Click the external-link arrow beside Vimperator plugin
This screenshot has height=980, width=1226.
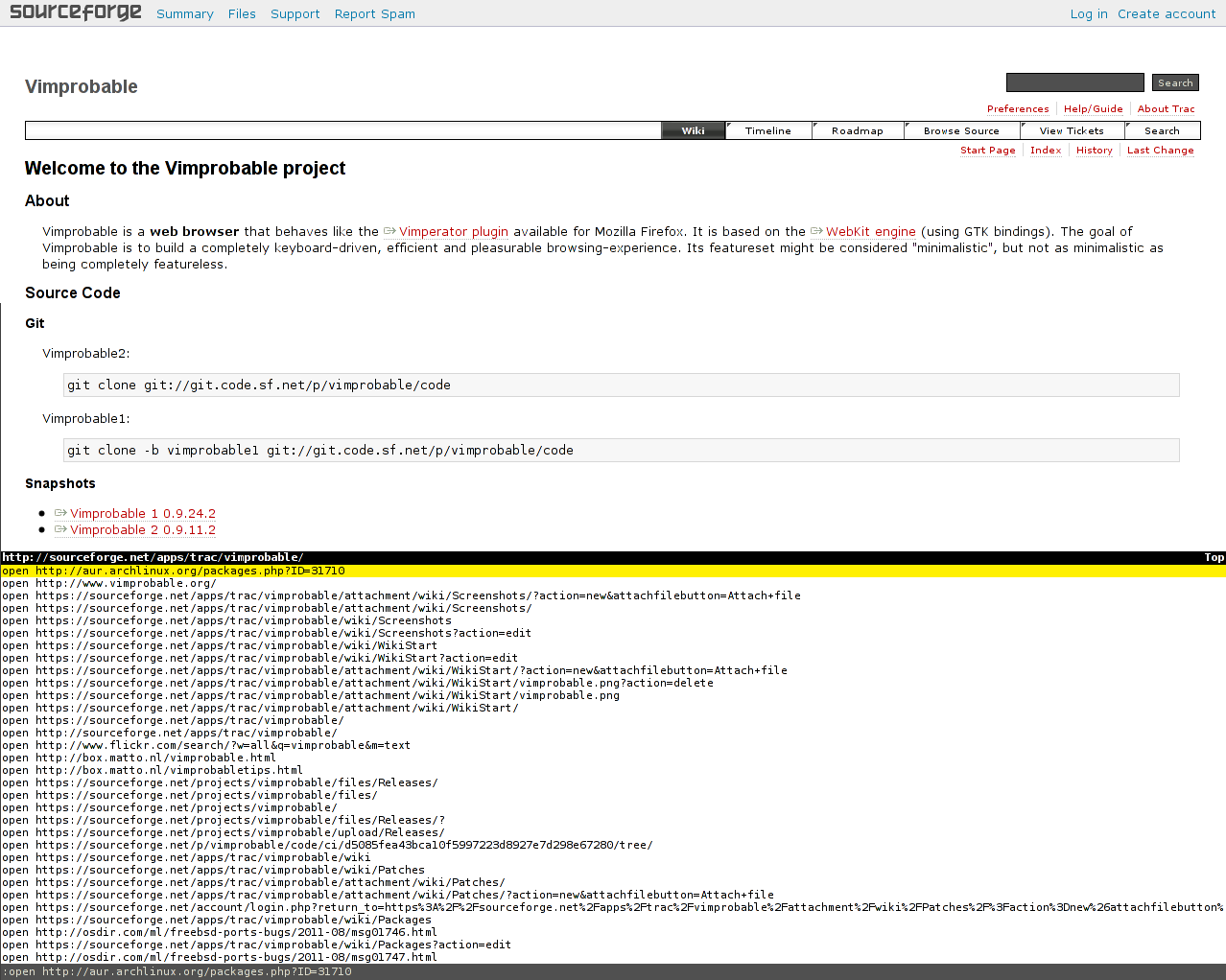[389, 231]
